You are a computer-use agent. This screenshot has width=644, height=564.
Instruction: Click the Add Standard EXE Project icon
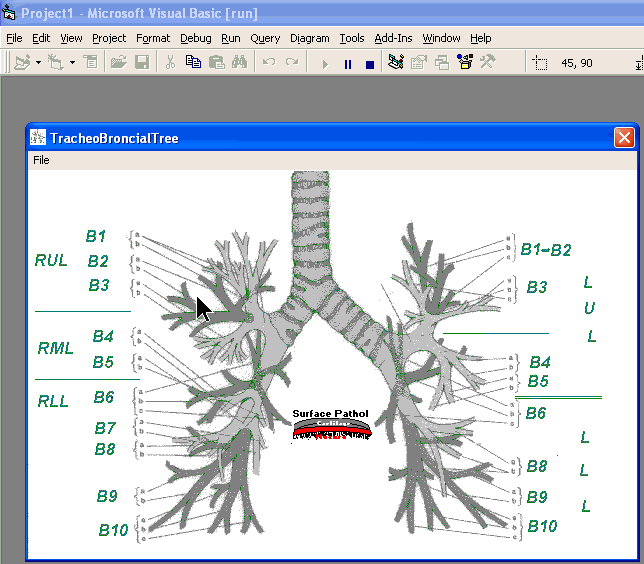point(22,63)
